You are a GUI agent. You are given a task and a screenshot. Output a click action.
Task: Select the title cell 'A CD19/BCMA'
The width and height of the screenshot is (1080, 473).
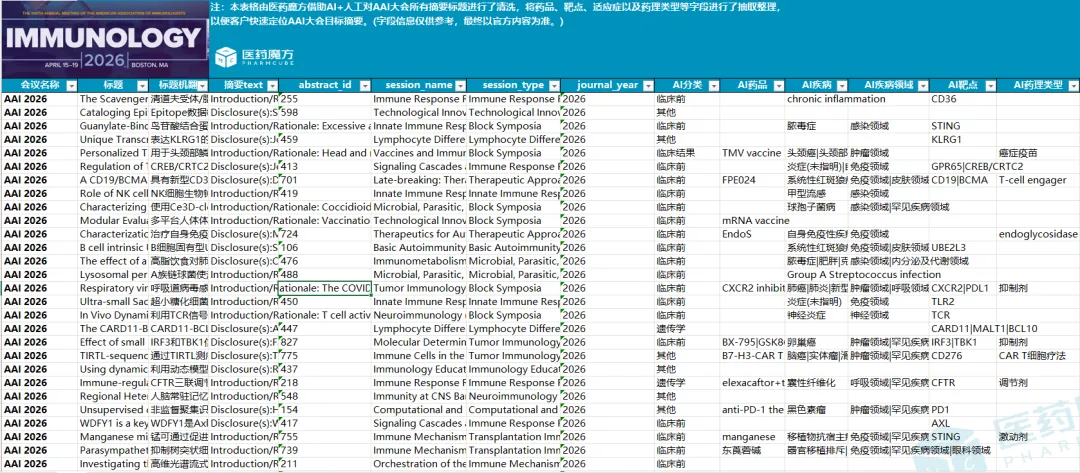coord(113,180)
